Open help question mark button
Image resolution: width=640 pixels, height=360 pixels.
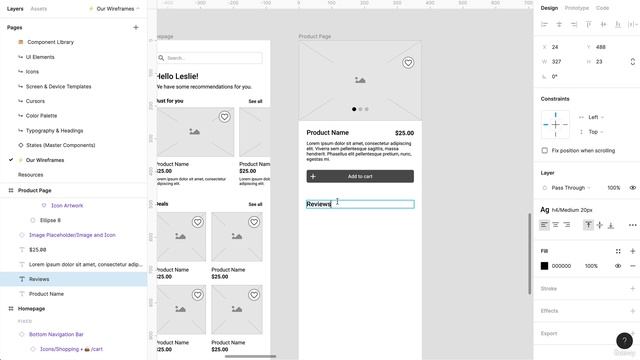click(x=624, y=341)
